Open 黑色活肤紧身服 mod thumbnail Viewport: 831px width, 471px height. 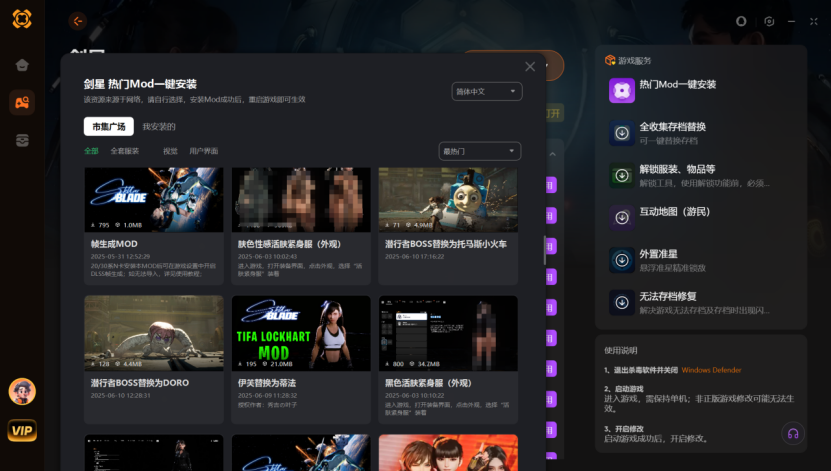click(x=448, y=333)
